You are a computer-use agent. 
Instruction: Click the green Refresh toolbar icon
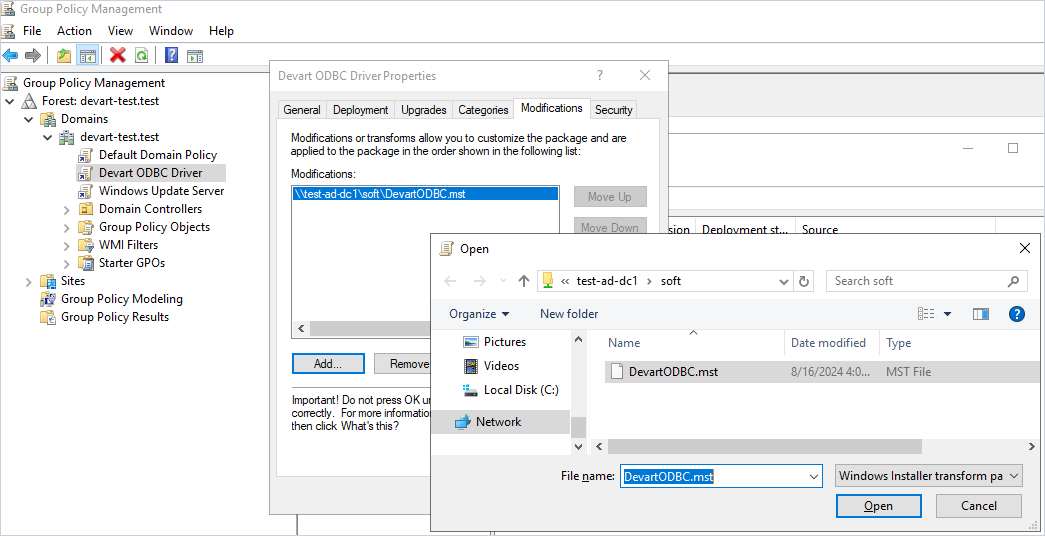coord(142,56)
